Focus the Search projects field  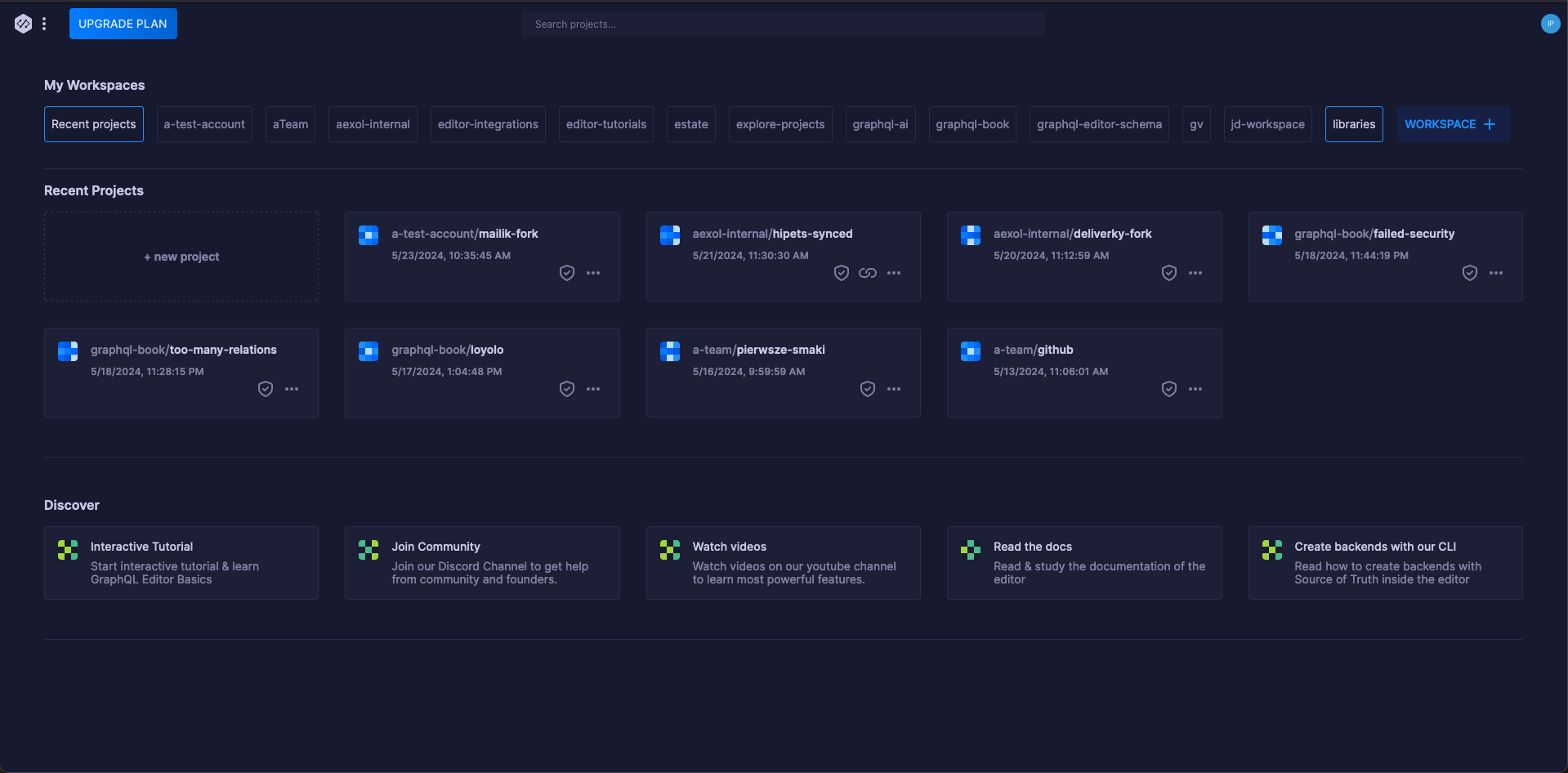pyautogui.click(x=783, y=24)
